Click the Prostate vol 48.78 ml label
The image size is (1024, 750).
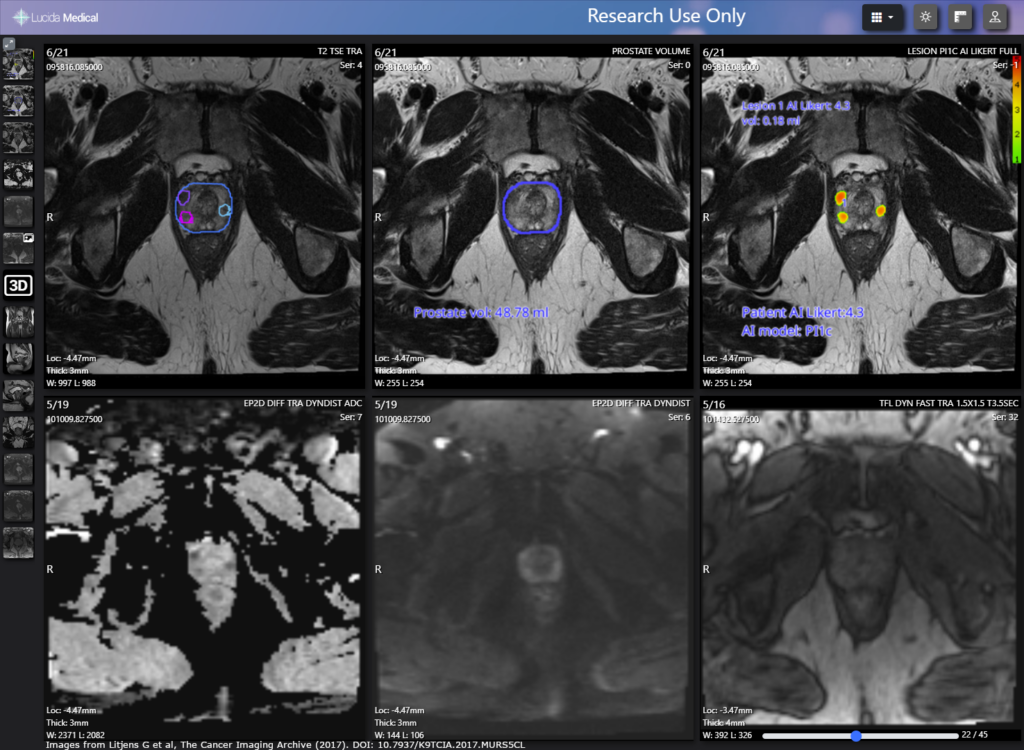pos(481,313)
